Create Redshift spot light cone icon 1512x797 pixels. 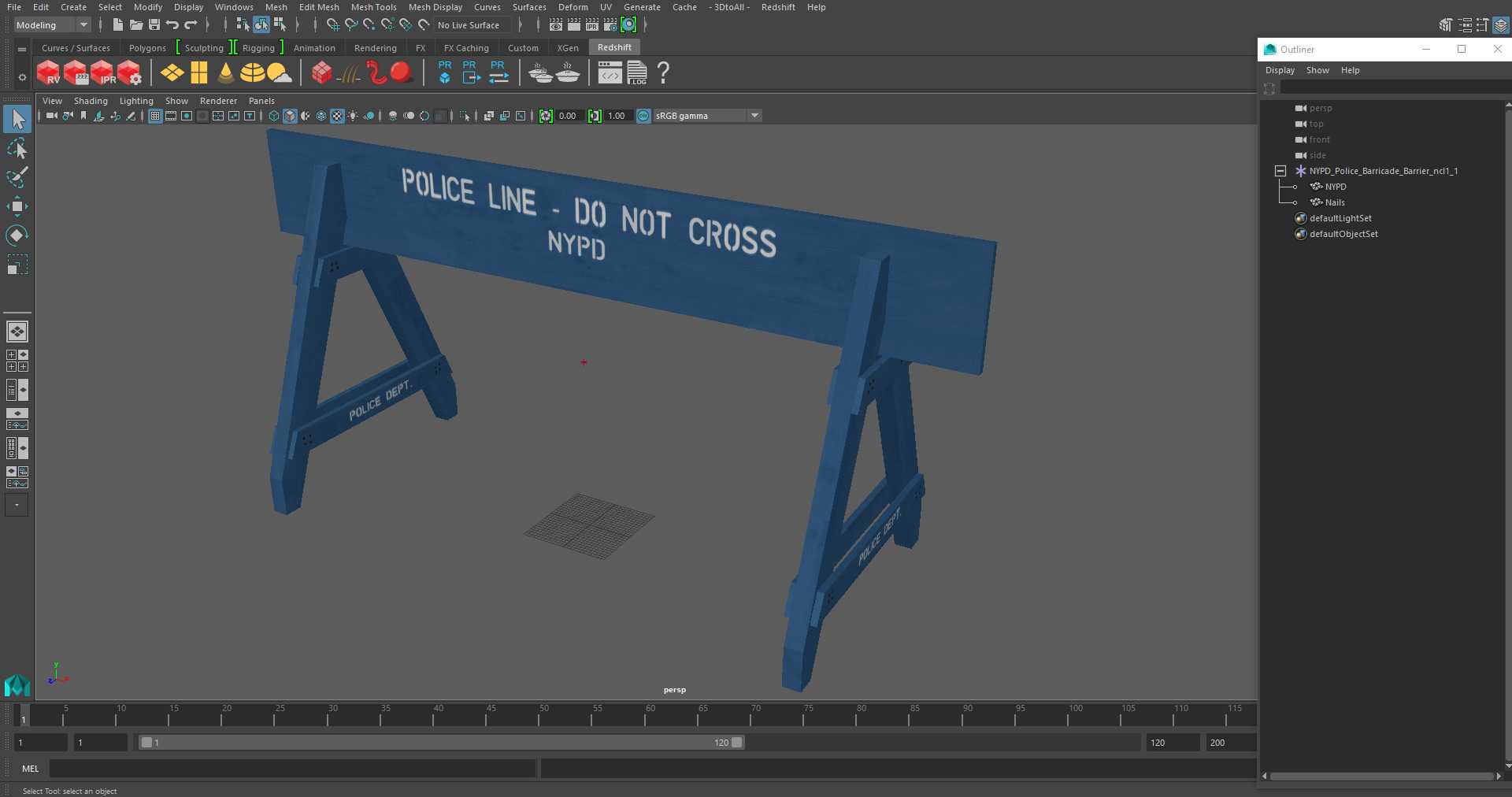[x=226, y=73]
